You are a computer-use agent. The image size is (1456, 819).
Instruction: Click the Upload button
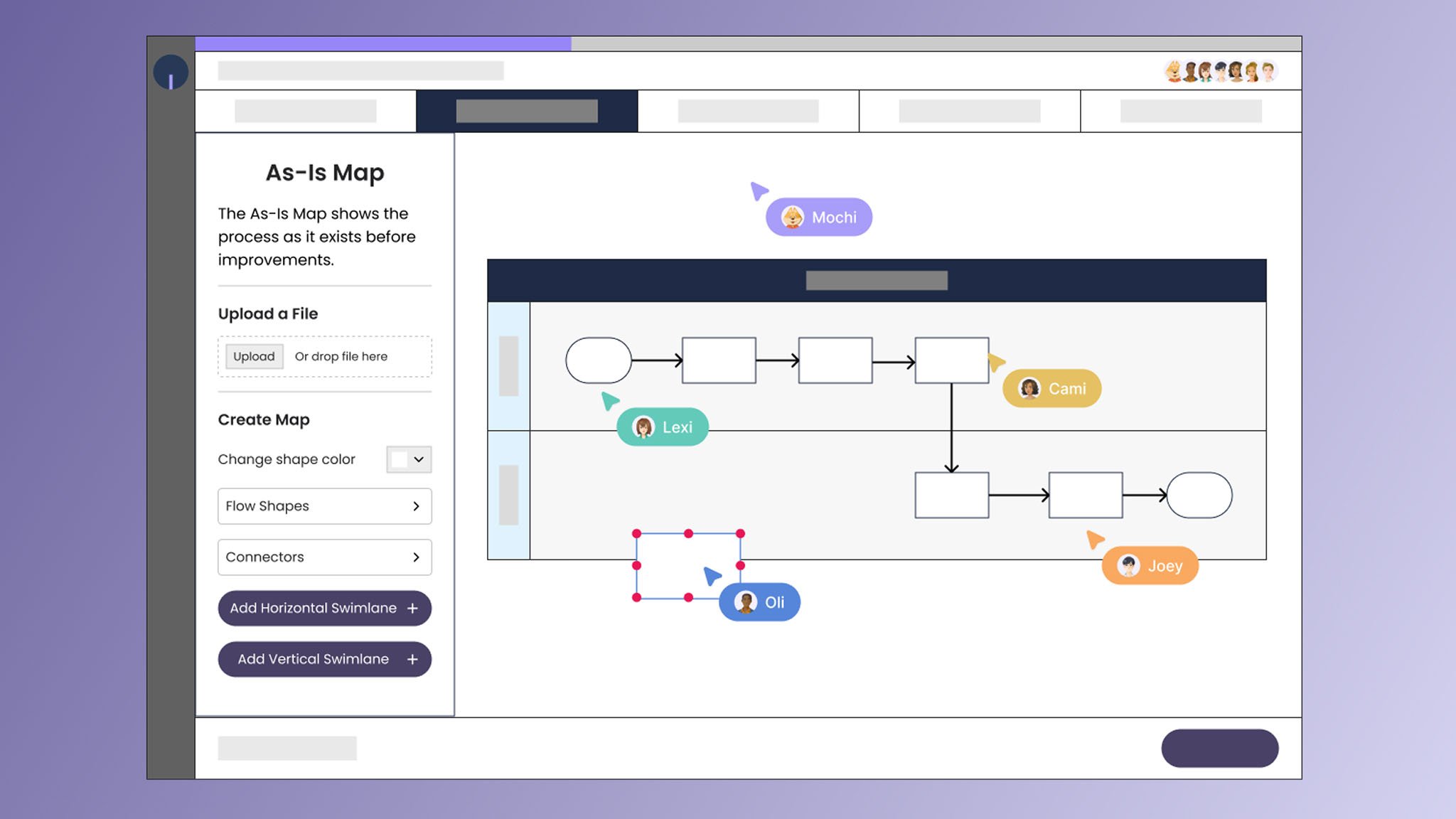(x=254, y=356)
